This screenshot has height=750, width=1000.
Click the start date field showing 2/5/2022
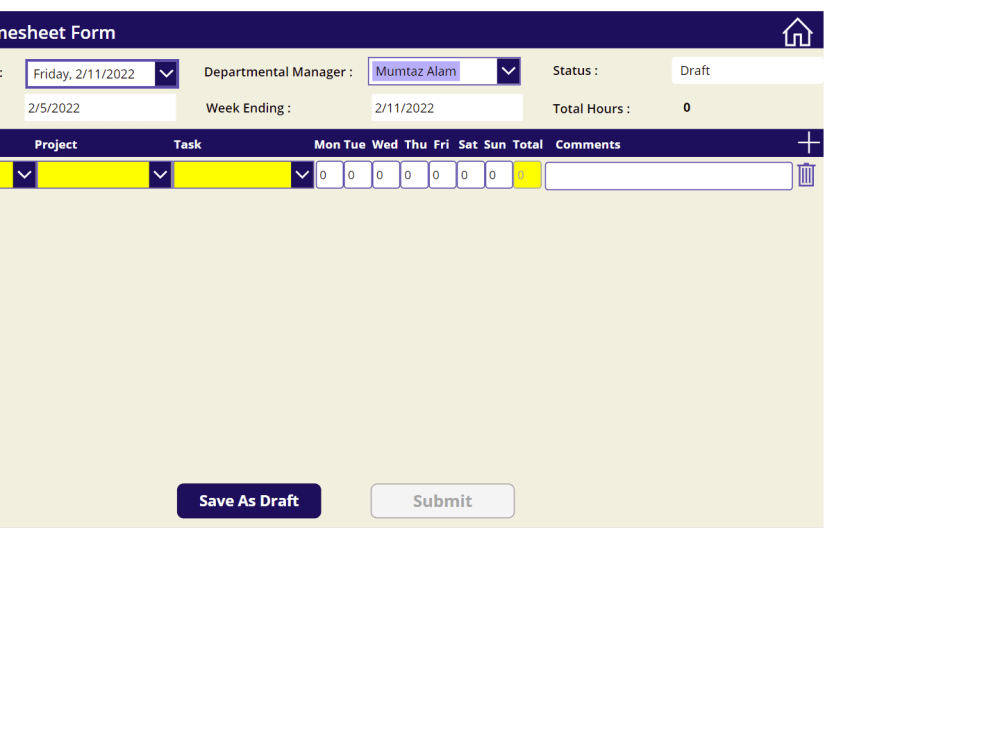pos(100,107)
